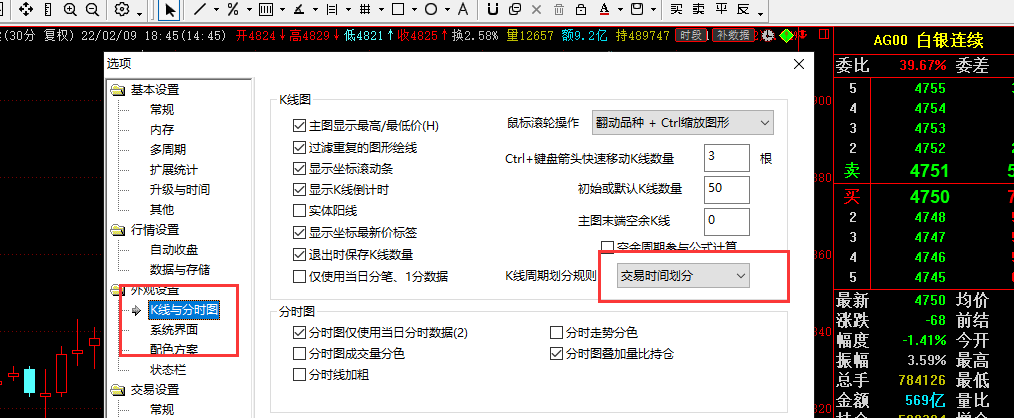
Task: Select the line drawing tool
Action: point(200,9)
